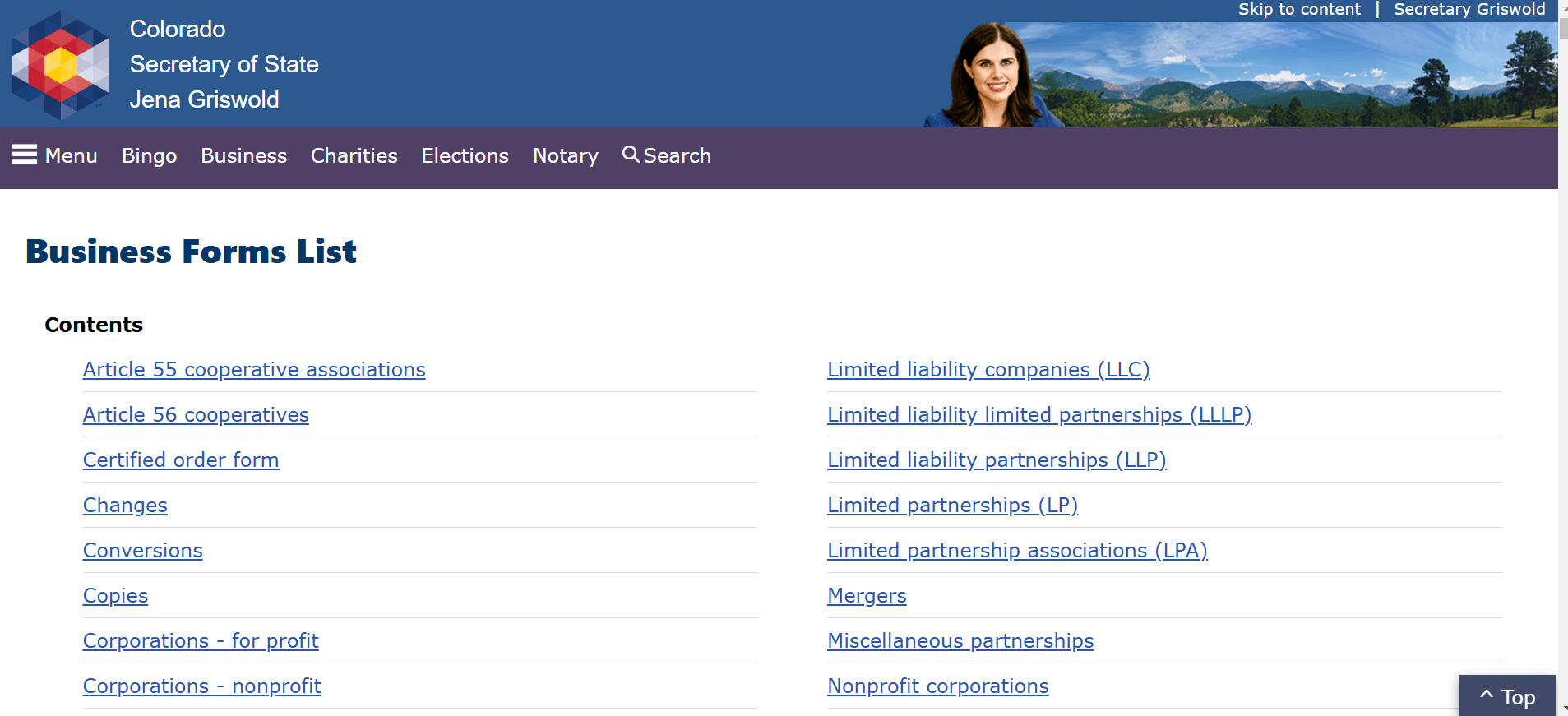Screen dimensions: 1568x716
Task: Click the Conversions contents link
Action: 143,551
